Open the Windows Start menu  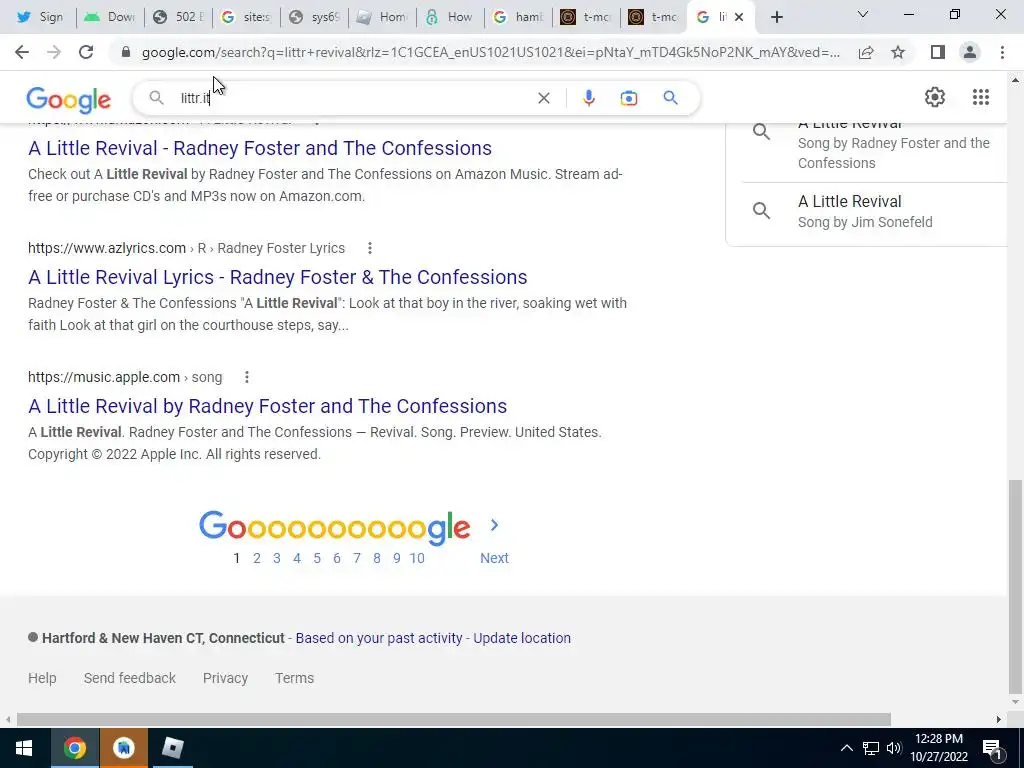24,748
